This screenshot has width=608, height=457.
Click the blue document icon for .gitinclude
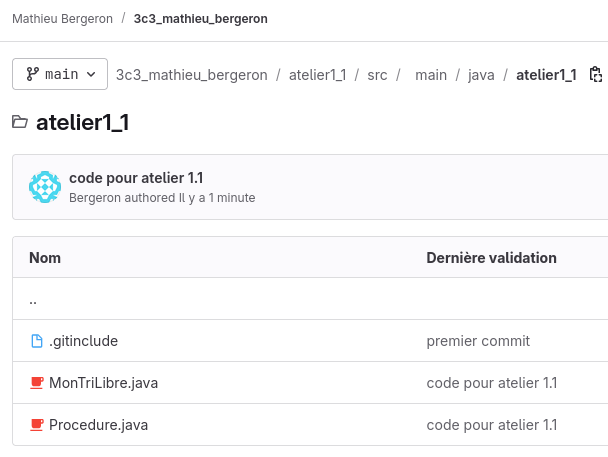click(x=37, y=341)
